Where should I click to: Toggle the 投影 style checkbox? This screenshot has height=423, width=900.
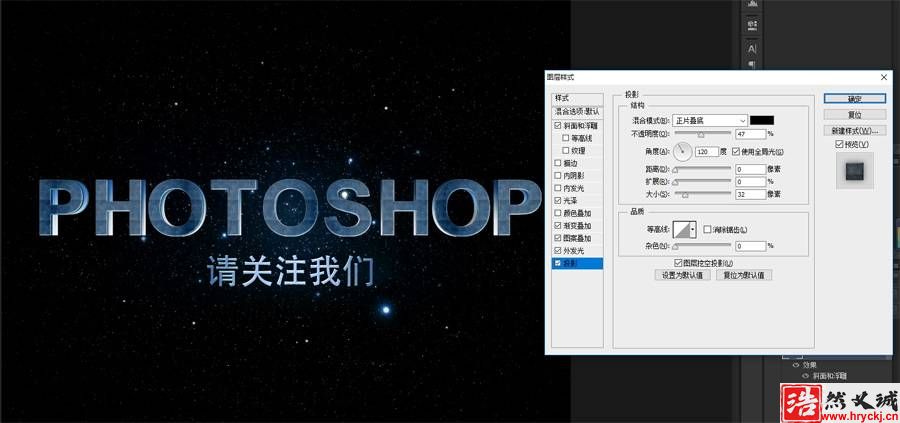point(558,263)
